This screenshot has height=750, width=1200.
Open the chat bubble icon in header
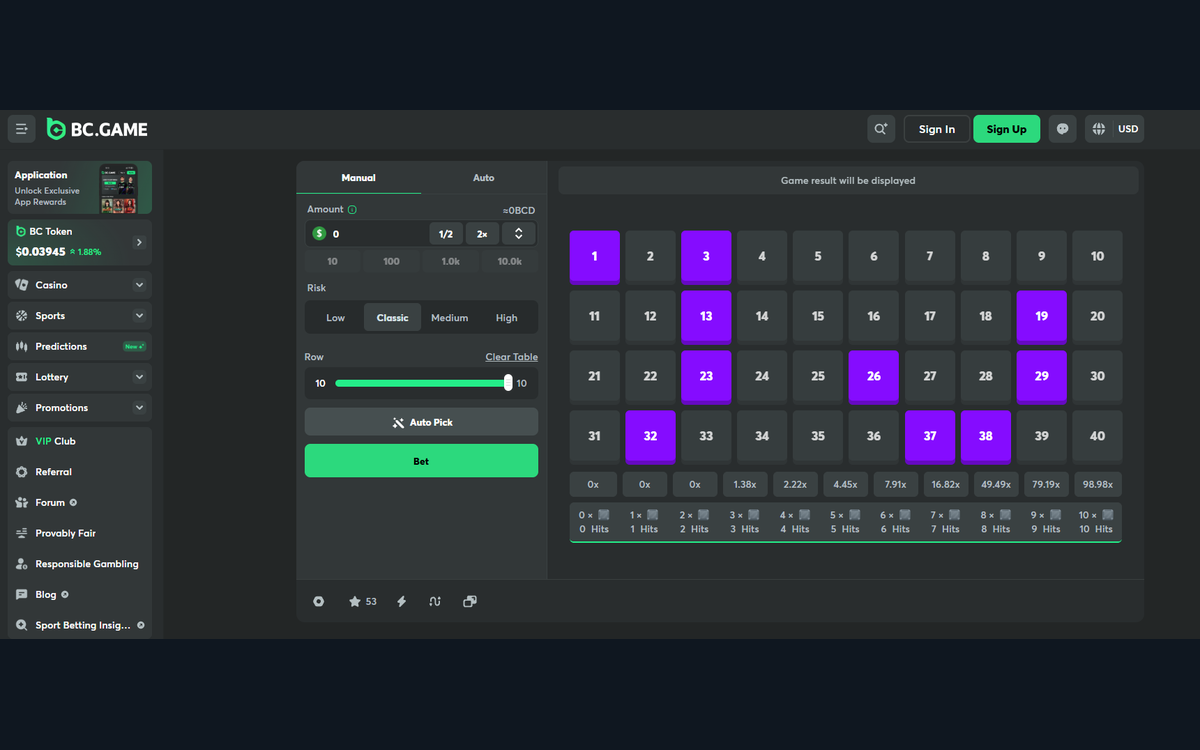[x=1063, y=129]
